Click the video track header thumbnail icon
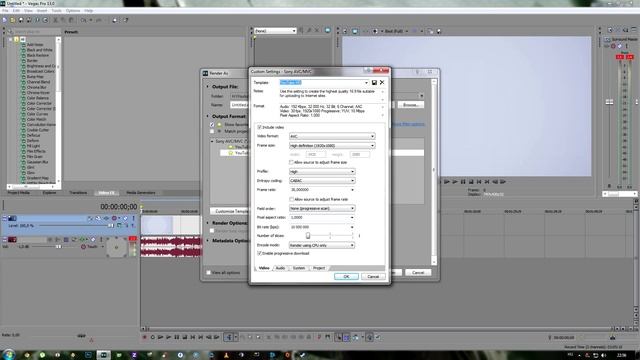Viewport: 640px width, 360px height. 13,218
